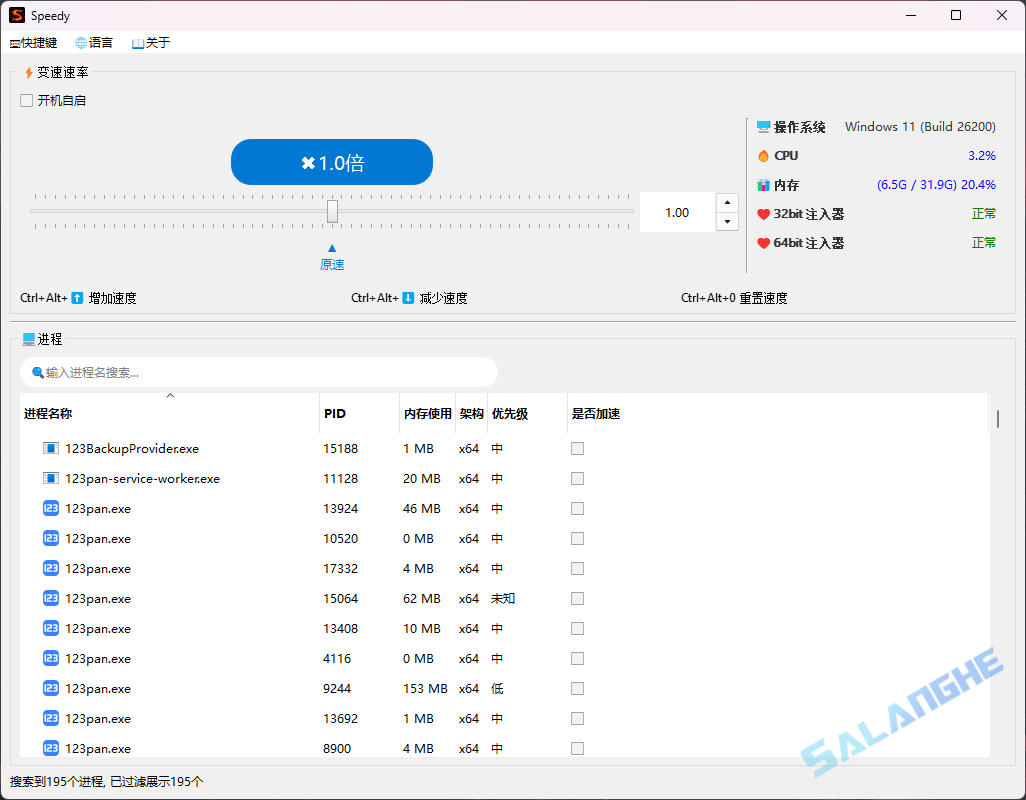
Task: Click the 原速 reset label under the slider
Action: pos(331,264)
